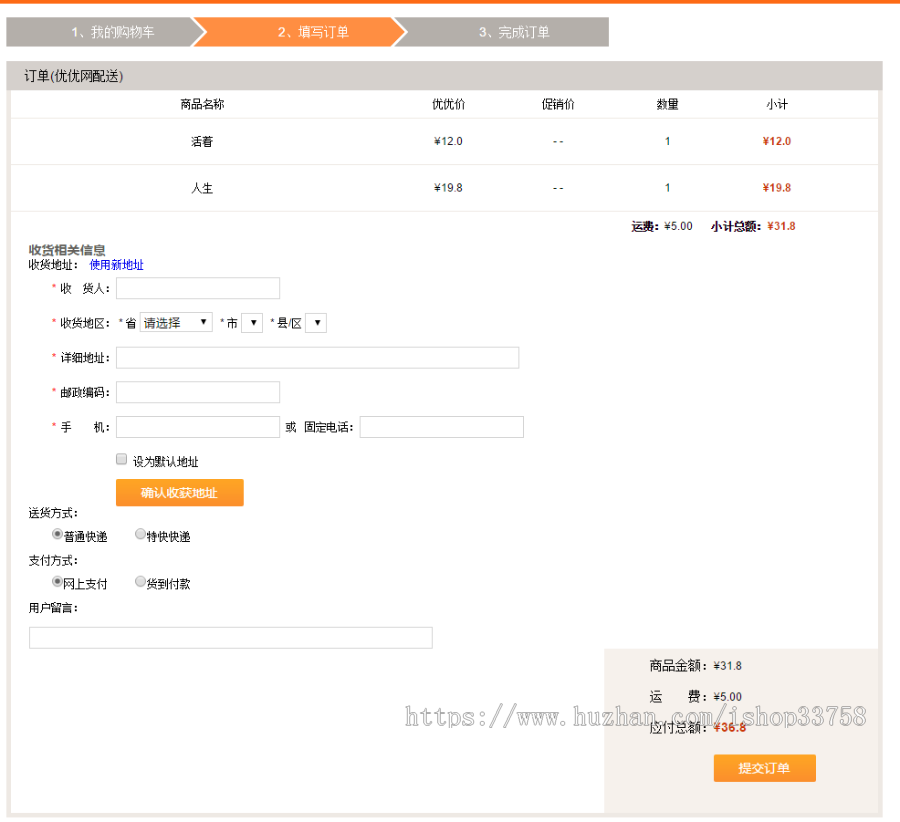Check the 设为默认地址 (set default address) checkbox
The image size is (900, 822).
pos(121,459)
